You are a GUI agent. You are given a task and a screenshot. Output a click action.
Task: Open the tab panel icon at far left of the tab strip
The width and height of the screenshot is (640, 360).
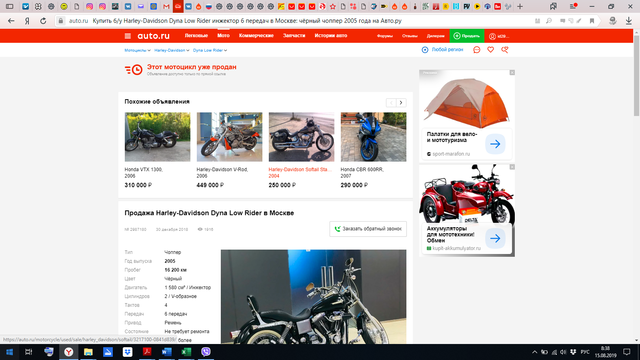point(9,7)
